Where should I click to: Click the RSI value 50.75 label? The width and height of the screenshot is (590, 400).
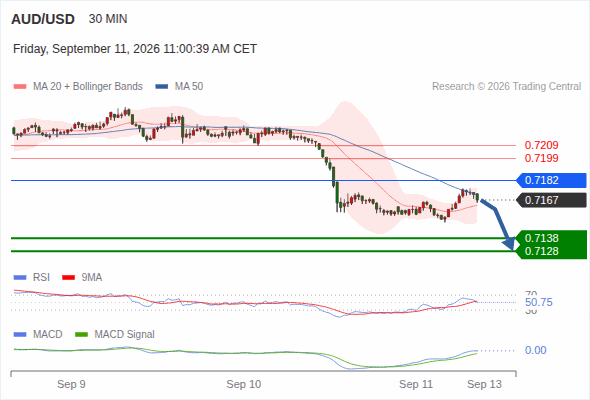(538, 303)
